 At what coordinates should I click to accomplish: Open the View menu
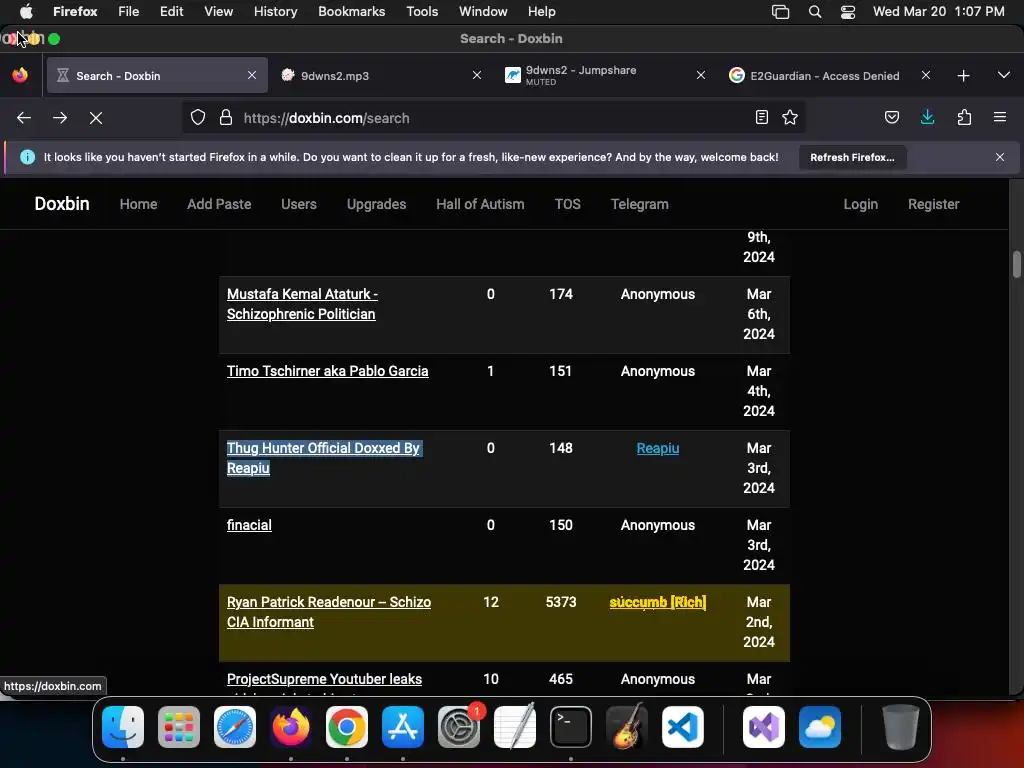click(x=219, y=12)
